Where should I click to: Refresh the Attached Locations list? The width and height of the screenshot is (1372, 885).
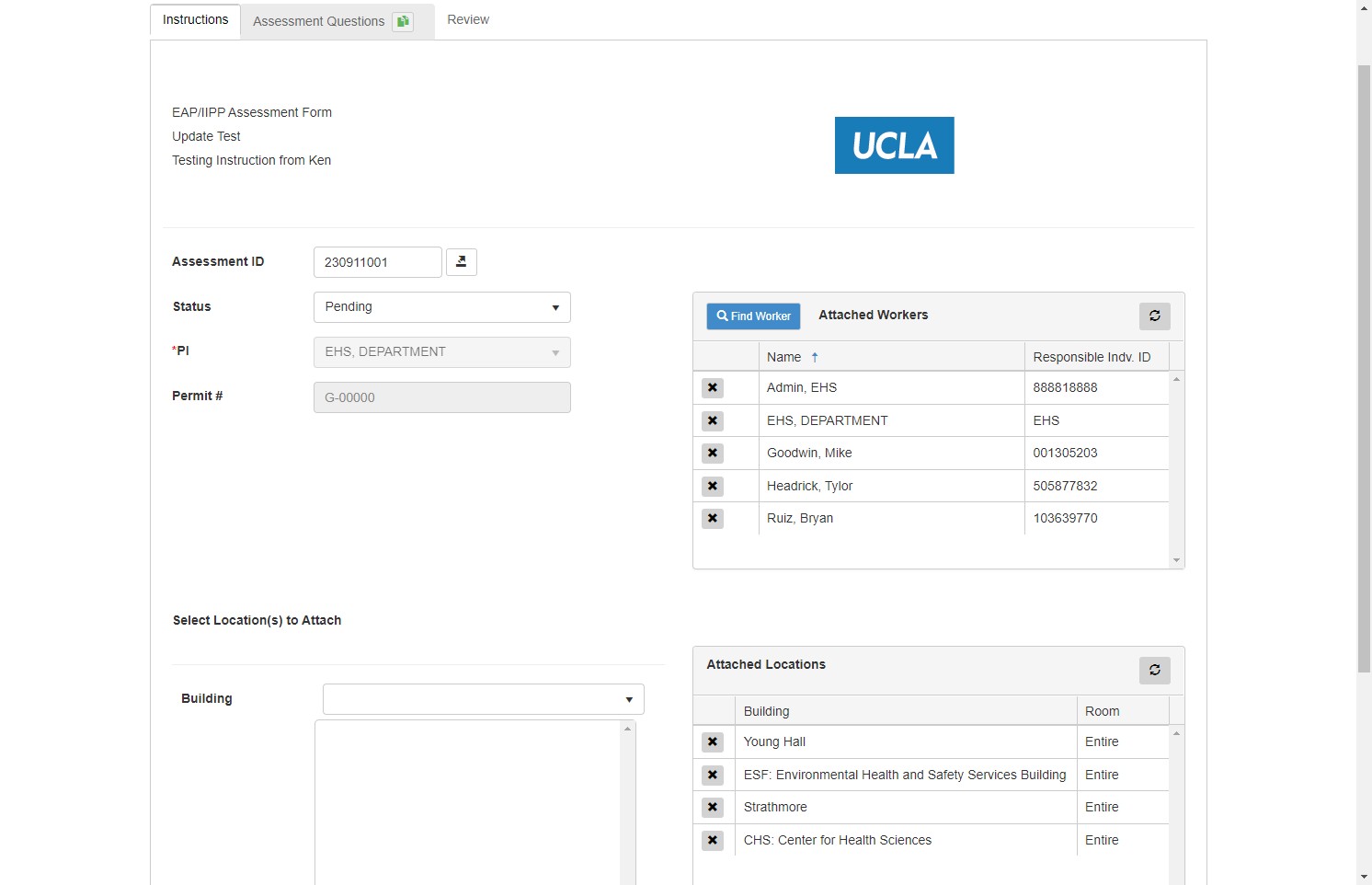click(x=1155, y=670)
